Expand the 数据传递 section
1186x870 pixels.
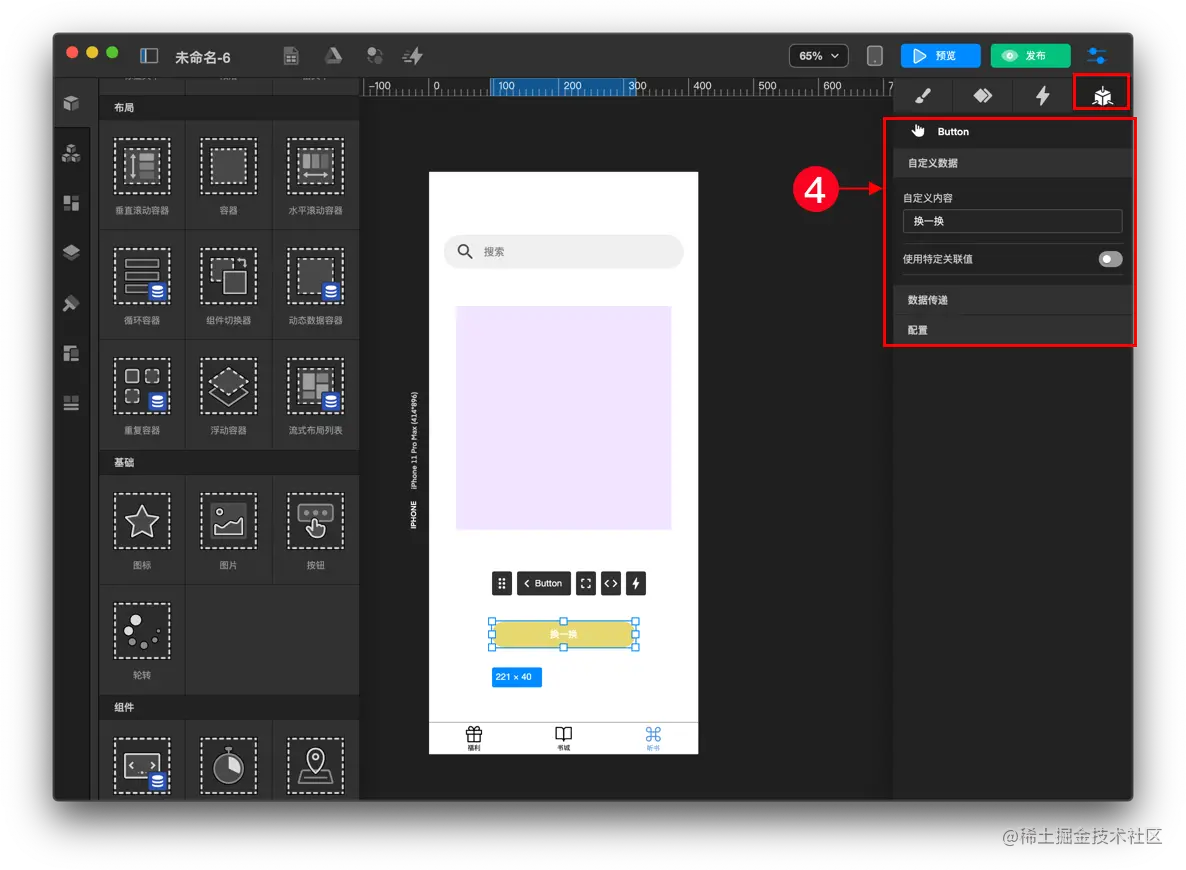pos(1012,300)
